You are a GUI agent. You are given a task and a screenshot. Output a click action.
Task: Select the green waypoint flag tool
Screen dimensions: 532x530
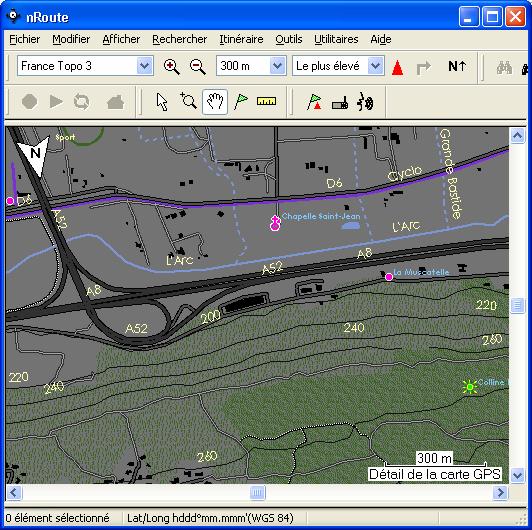pos(241,101)
